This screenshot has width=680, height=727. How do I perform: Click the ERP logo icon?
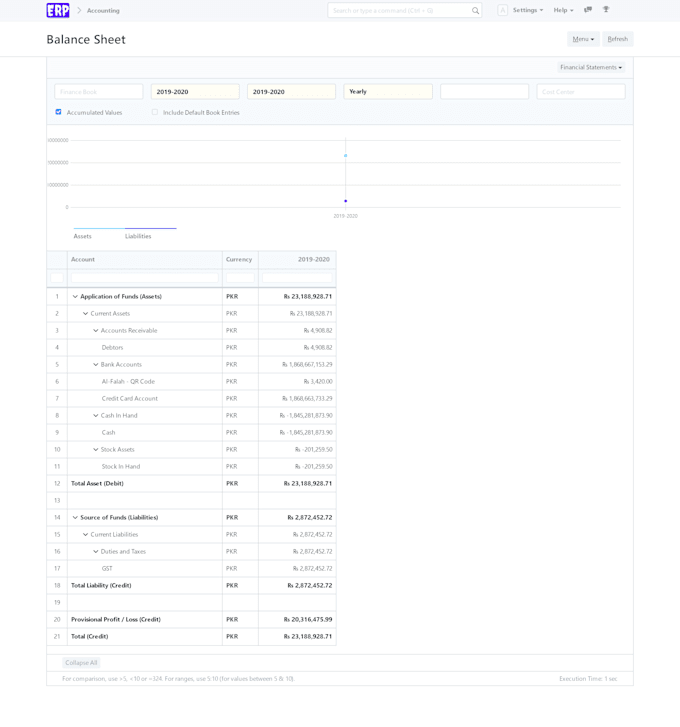tap(58, 10)
